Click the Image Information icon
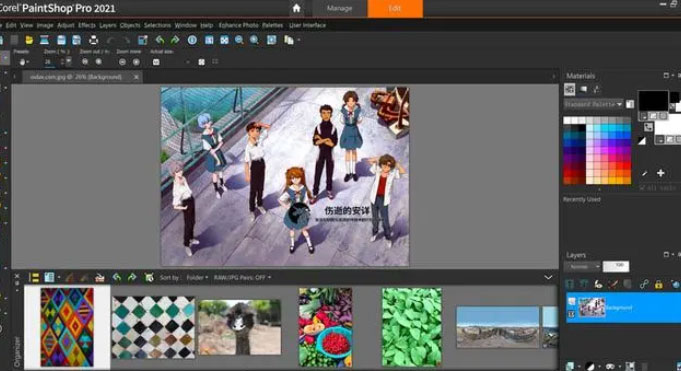Screen dimensions: 681x371 point(192,40)
